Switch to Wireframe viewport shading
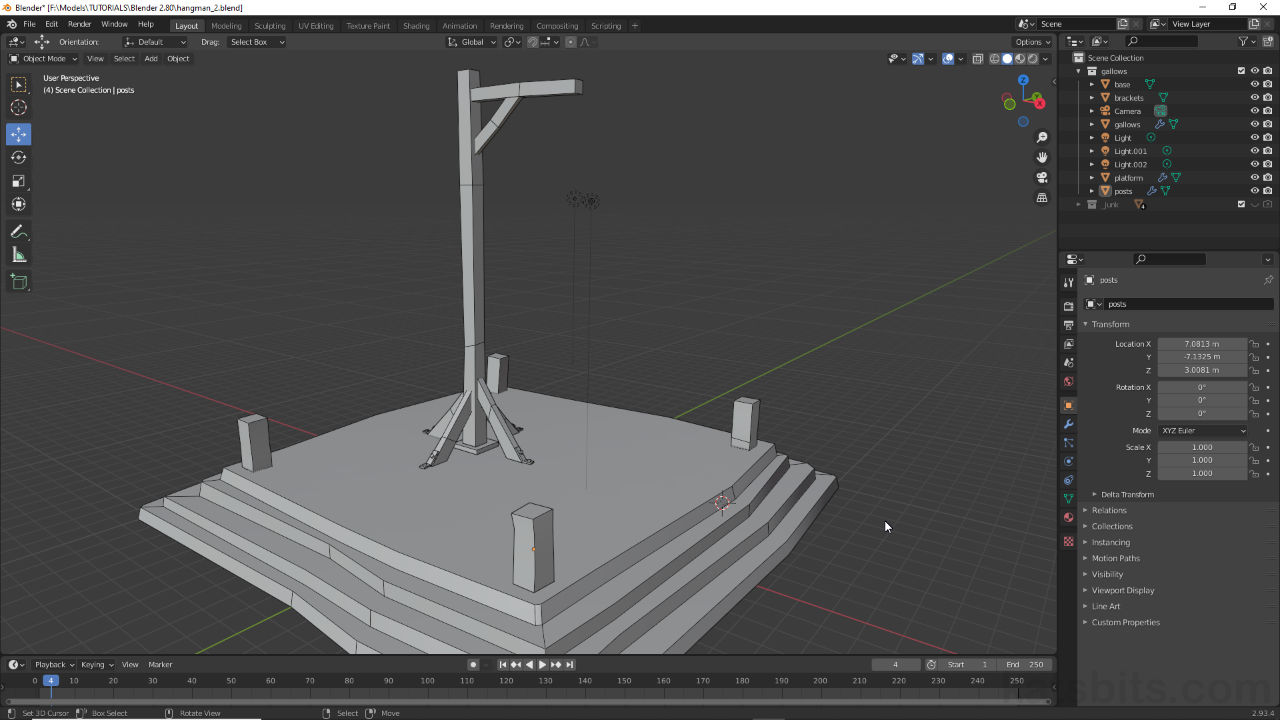1280x720 pixels. click(994, 59)
